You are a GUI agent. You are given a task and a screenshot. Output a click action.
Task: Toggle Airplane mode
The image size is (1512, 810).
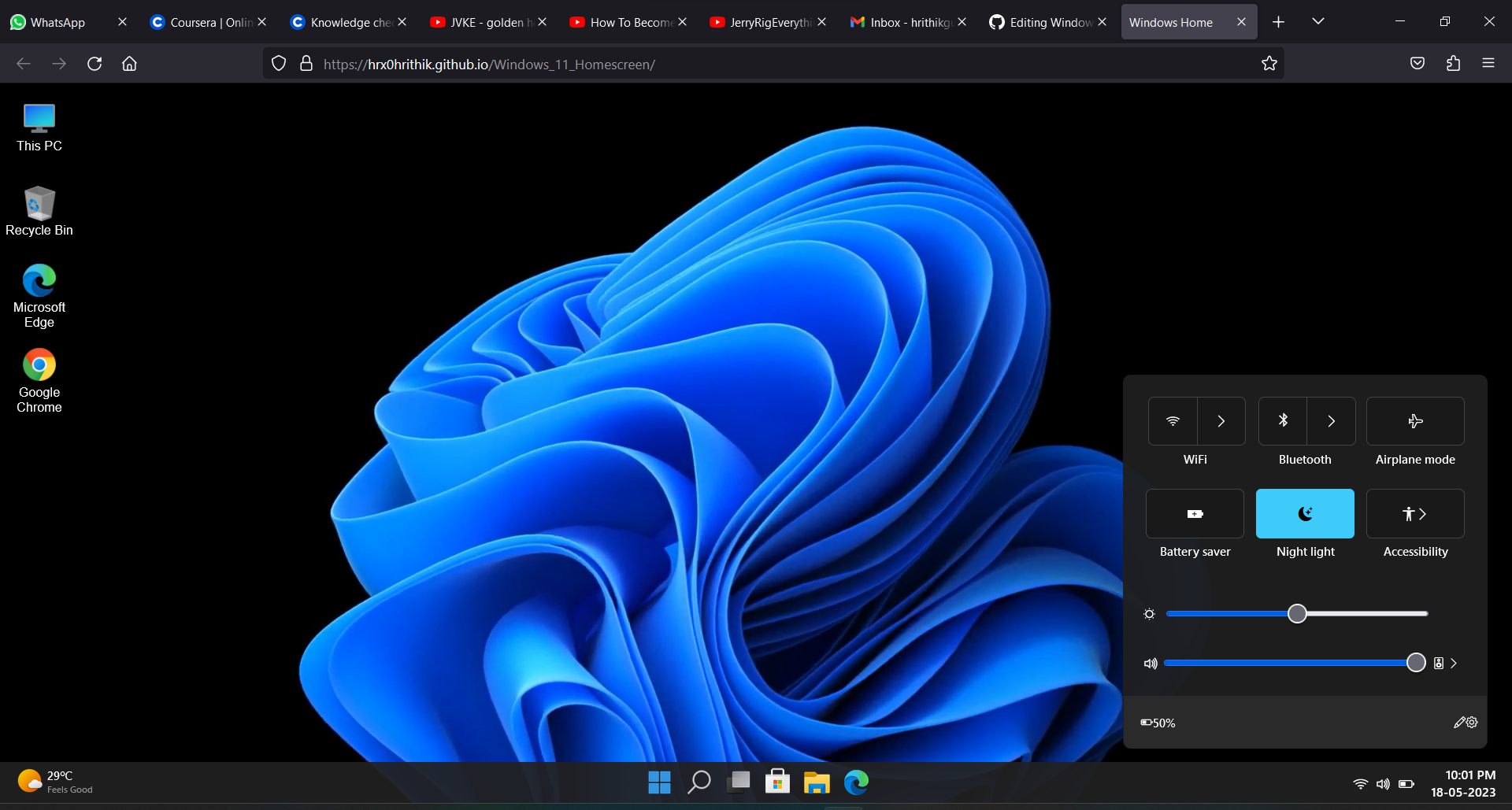(x=1415, y=421)
